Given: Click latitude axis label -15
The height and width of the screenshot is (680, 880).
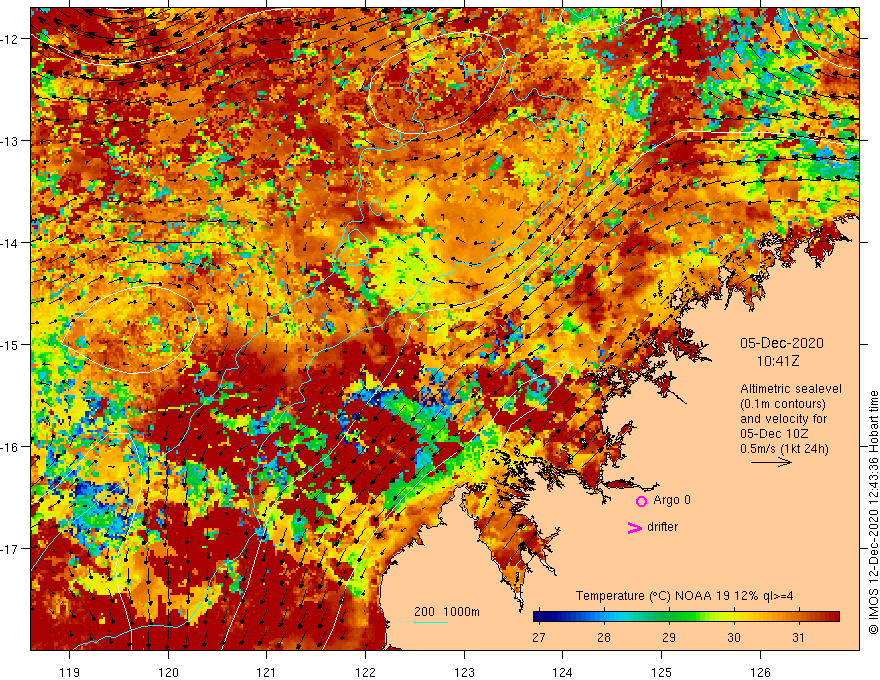Looking at the screenshot, I should pyautogui.click(x=10, y=344).
